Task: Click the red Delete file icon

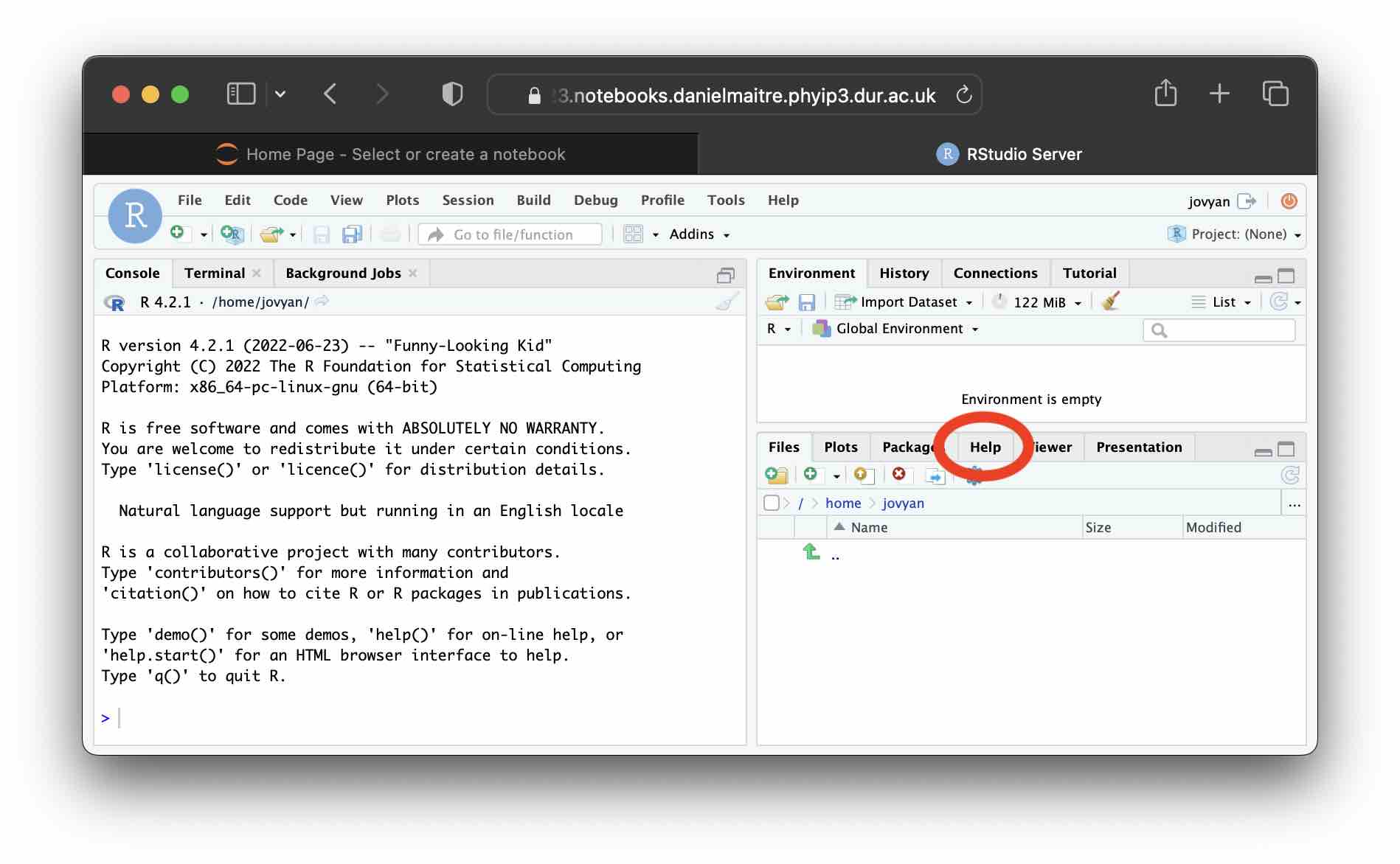Action: tap(898, 475)
